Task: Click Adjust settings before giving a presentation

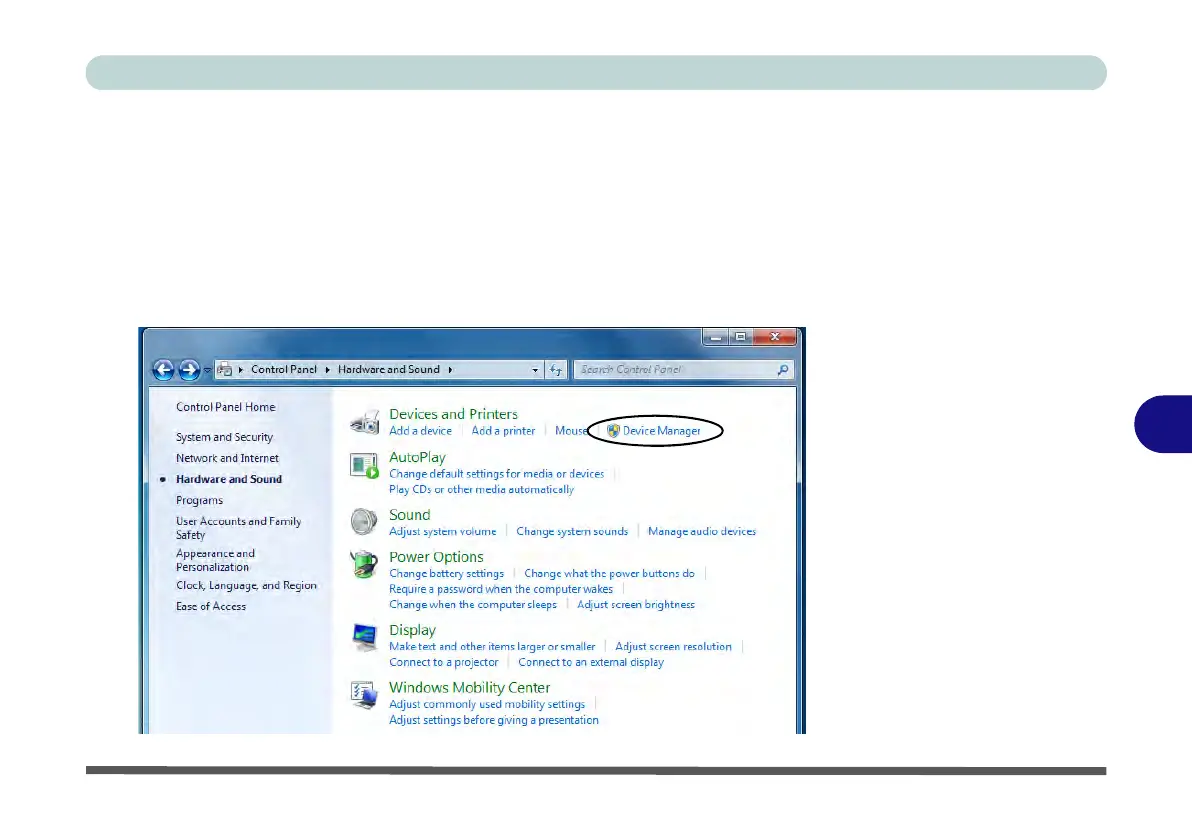Action: pos(493,720)
